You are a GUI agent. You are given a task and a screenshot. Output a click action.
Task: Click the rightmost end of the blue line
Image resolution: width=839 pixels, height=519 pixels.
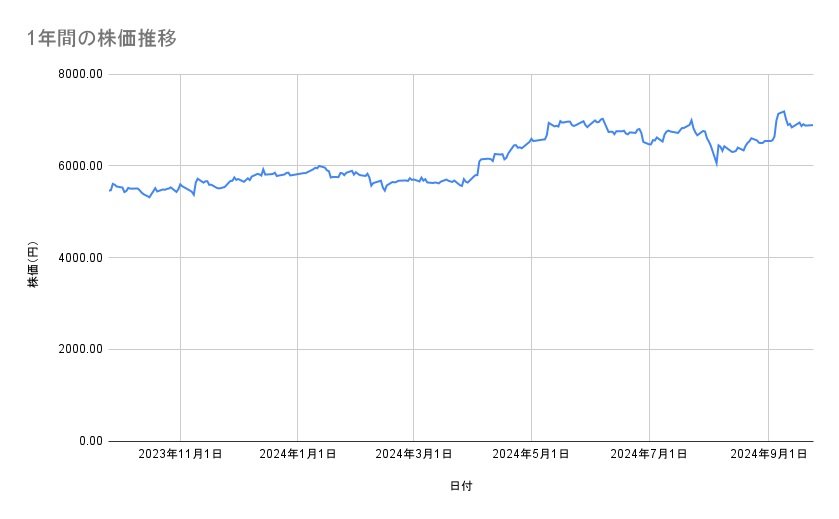813,125
